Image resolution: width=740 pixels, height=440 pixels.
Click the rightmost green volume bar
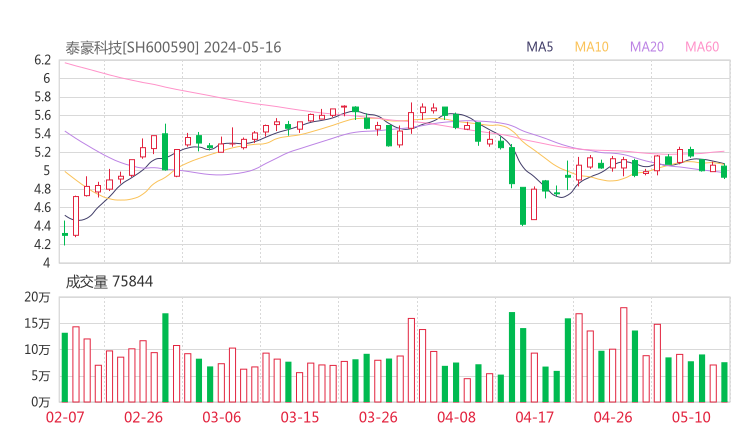[724, 382]
